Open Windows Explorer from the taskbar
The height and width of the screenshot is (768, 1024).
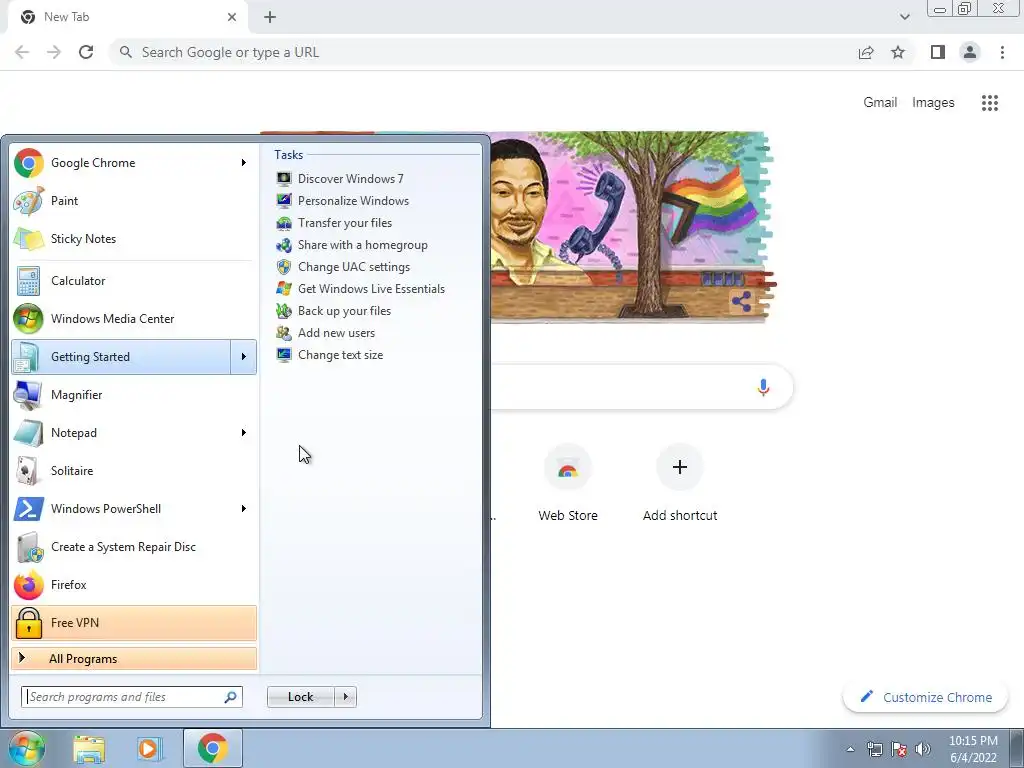[89, 749]
